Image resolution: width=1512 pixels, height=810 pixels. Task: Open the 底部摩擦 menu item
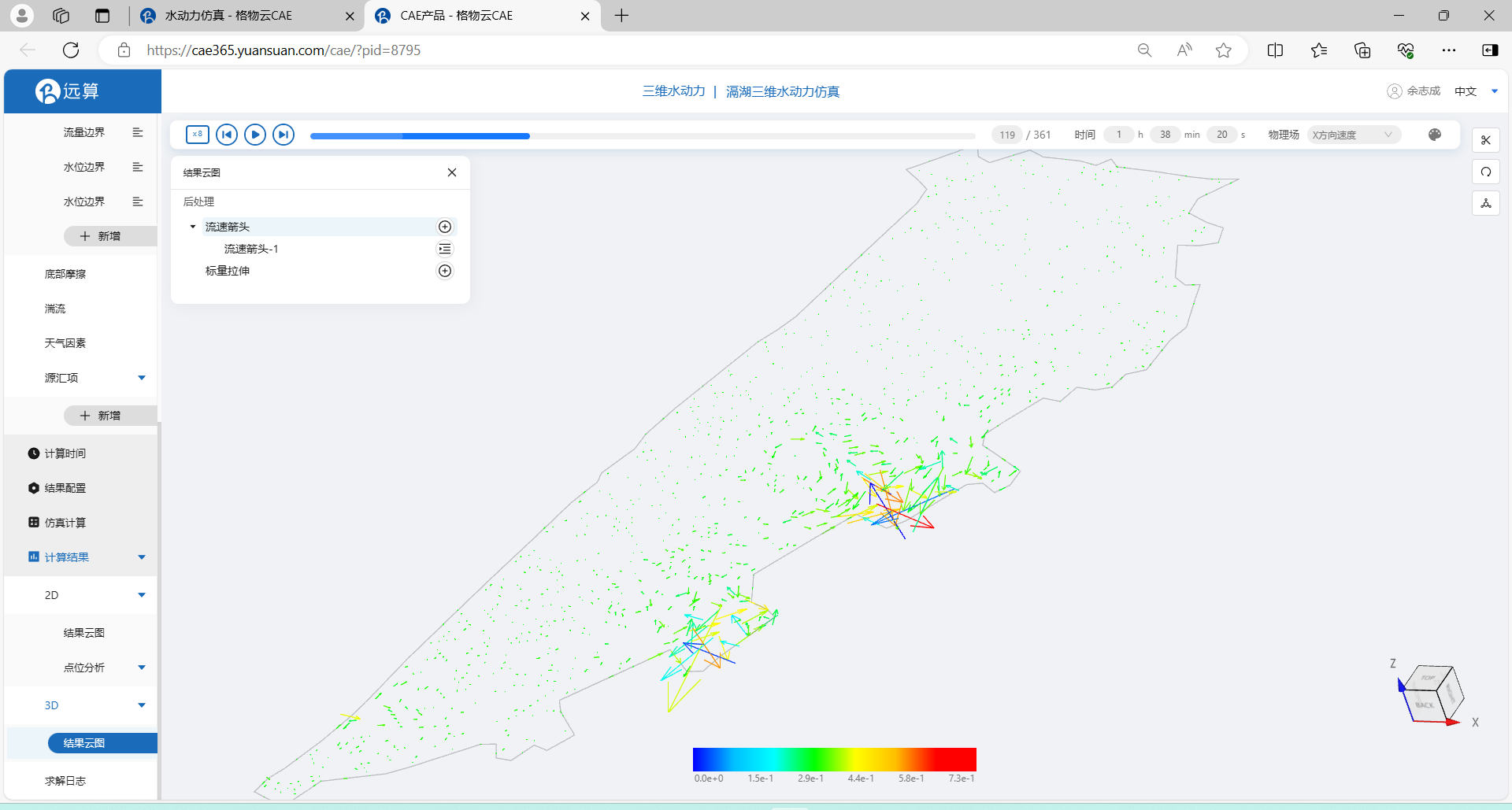tap(65, 274)
